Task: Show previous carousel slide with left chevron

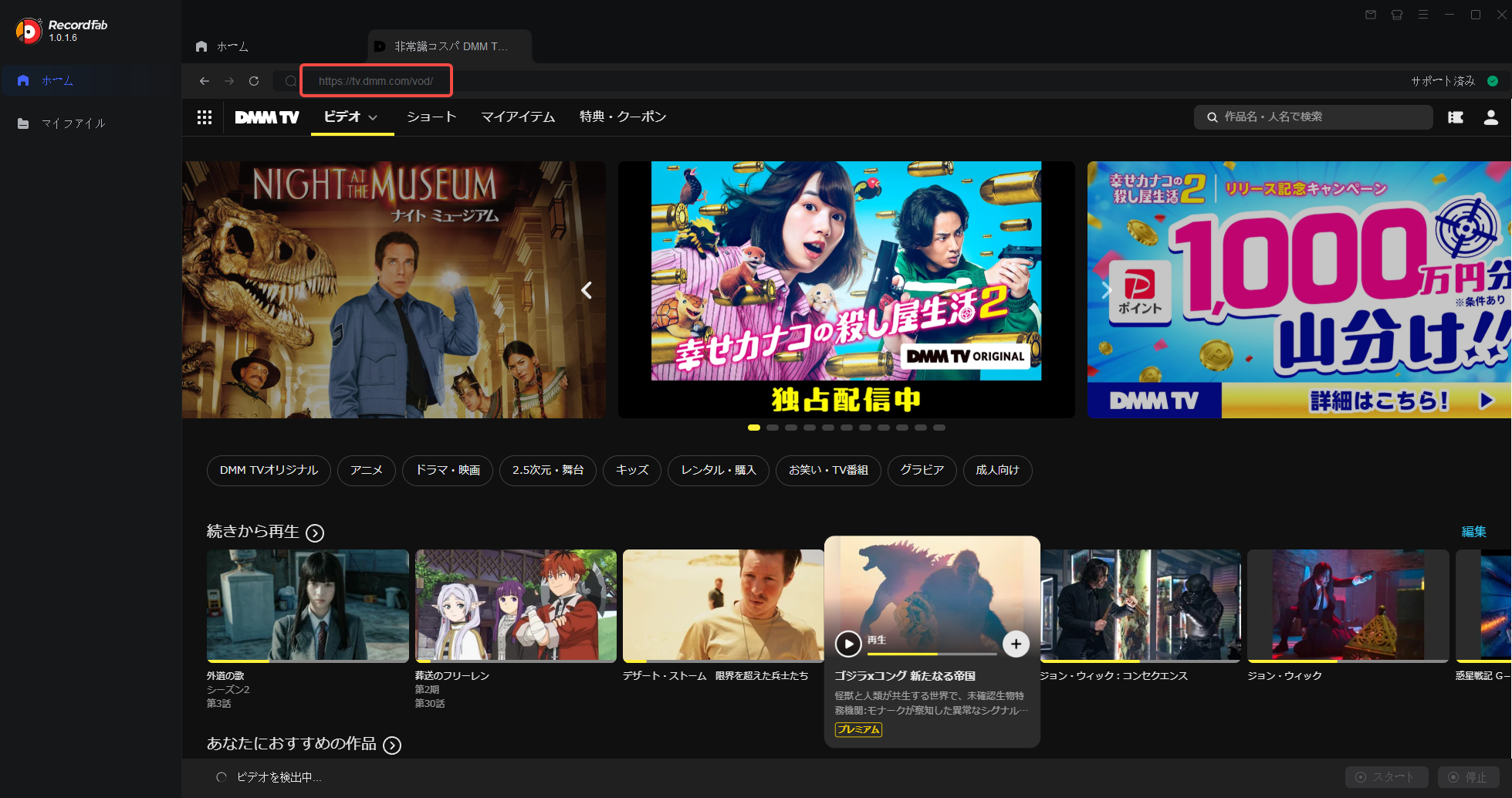Action: (x=587, y=290)
